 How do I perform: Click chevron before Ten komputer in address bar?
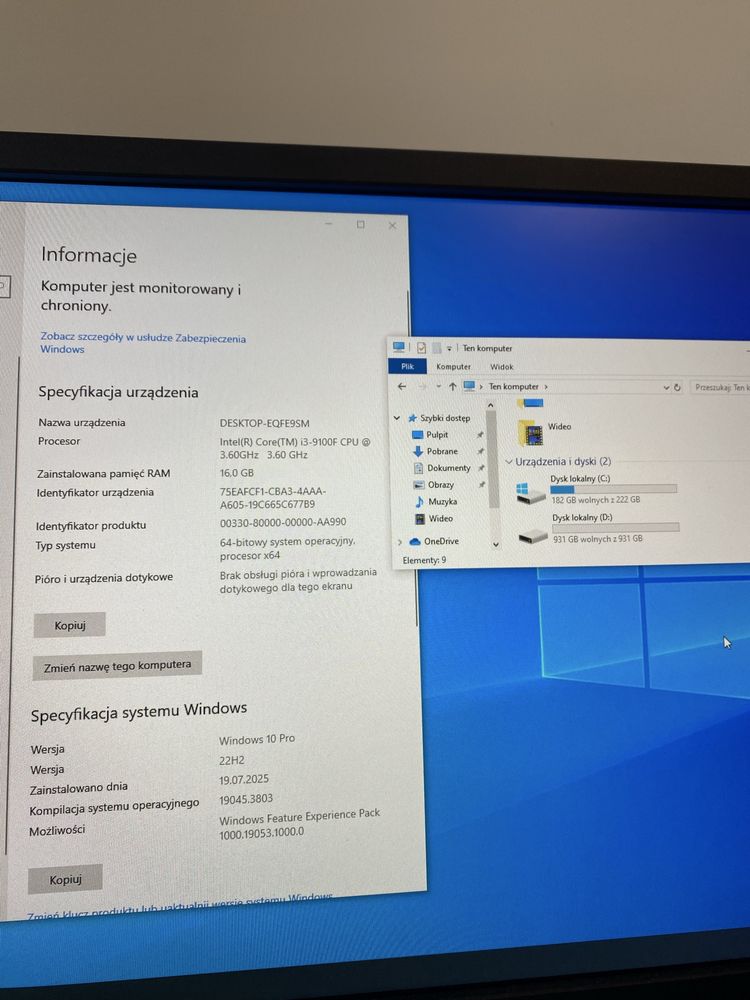click(x=481, y=386)
